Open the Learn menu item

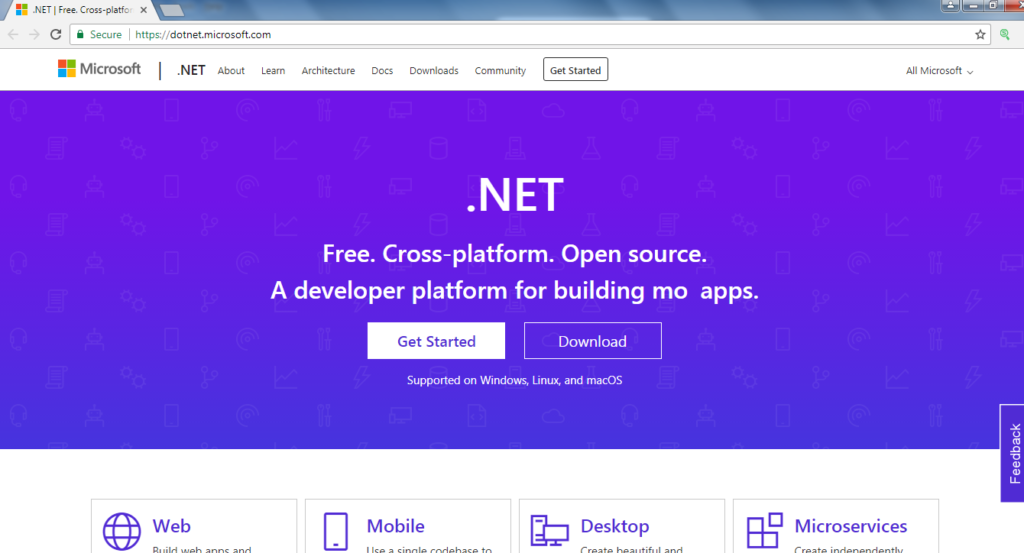coord(273,71)
